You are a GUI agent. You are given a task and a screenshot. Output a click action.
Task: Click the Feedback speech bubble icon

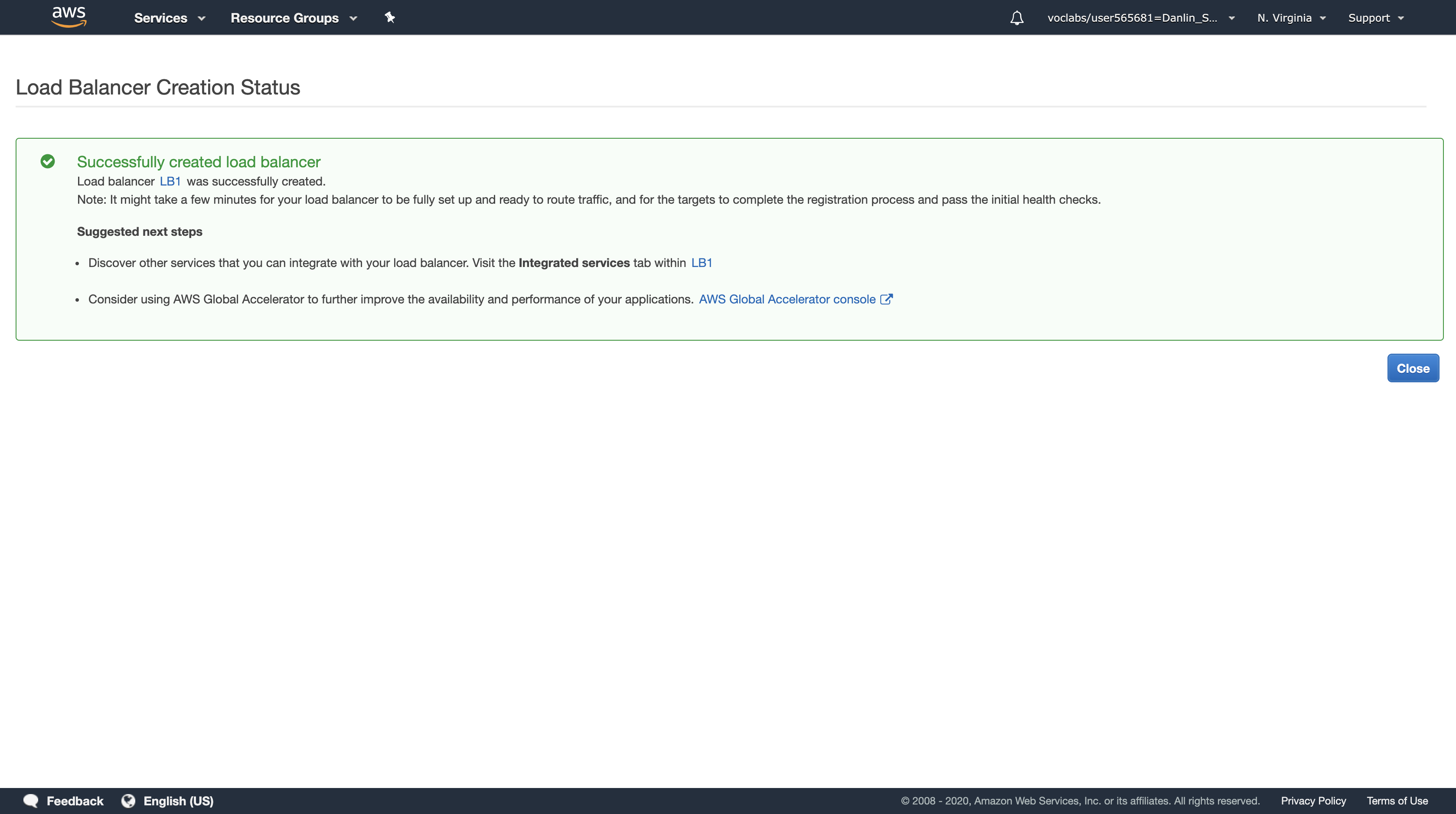[31, 801]
